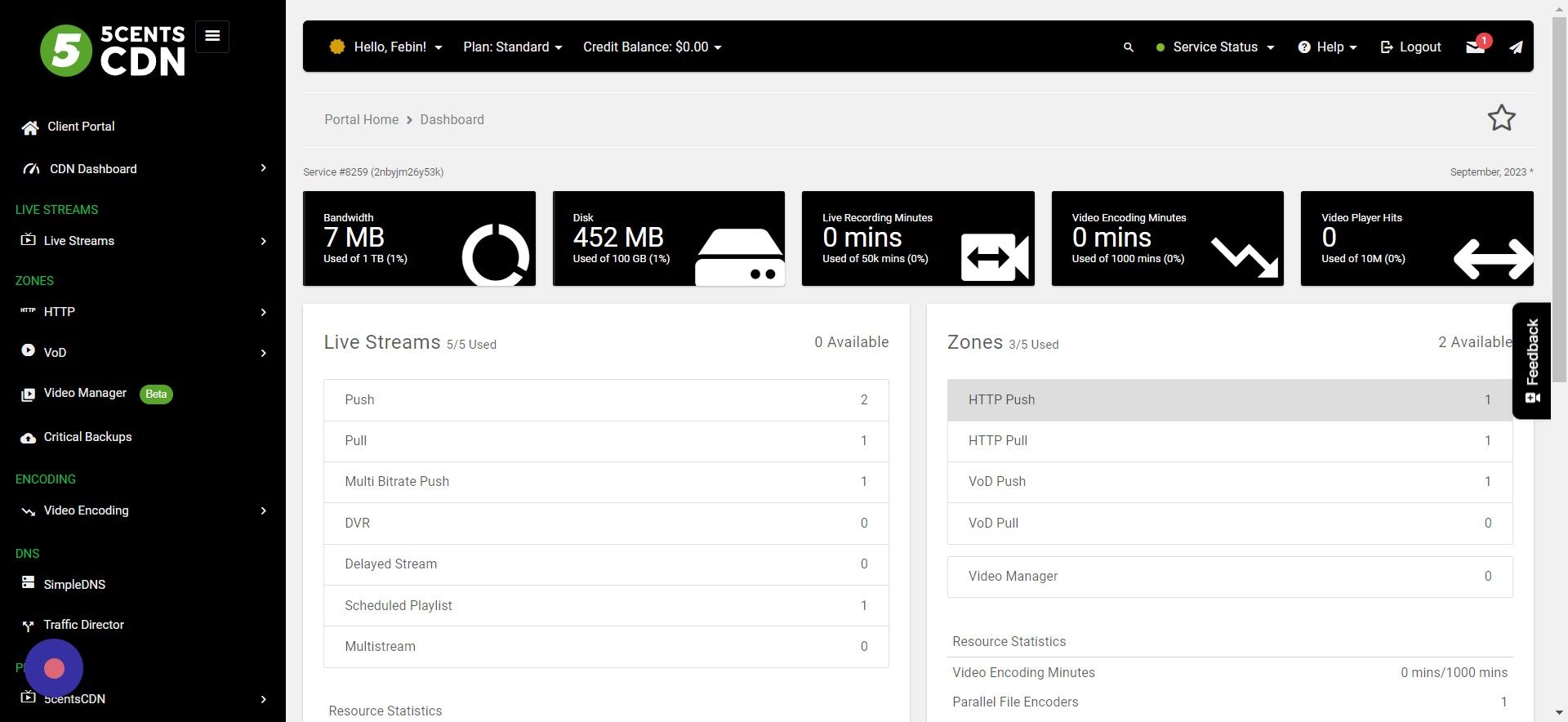Click the Live Streams sidebar icon

click(28, 240)
